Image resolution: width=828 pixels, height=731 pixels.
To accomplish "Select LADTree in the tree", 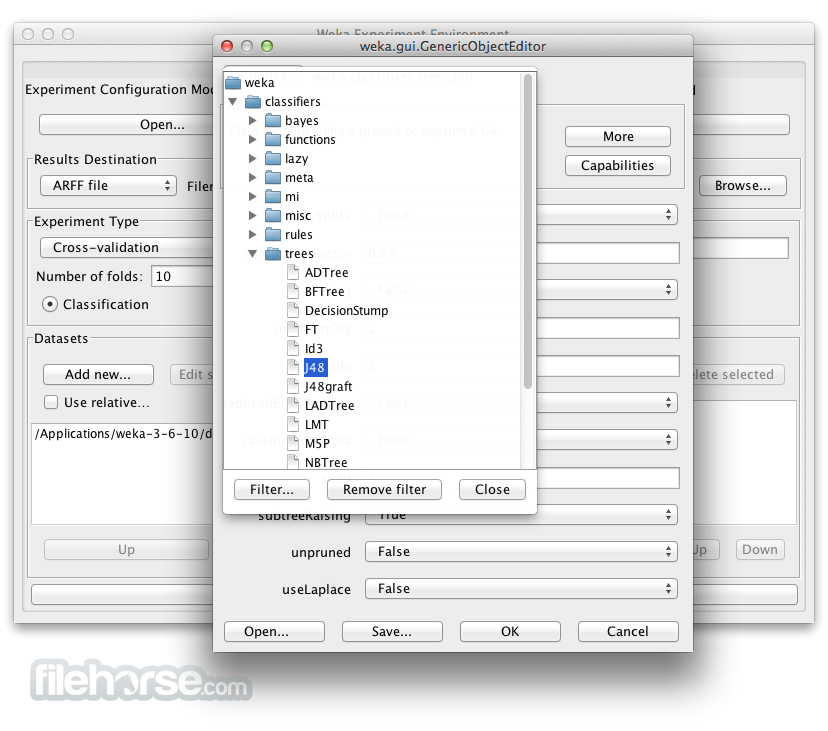I will [330, 406].
